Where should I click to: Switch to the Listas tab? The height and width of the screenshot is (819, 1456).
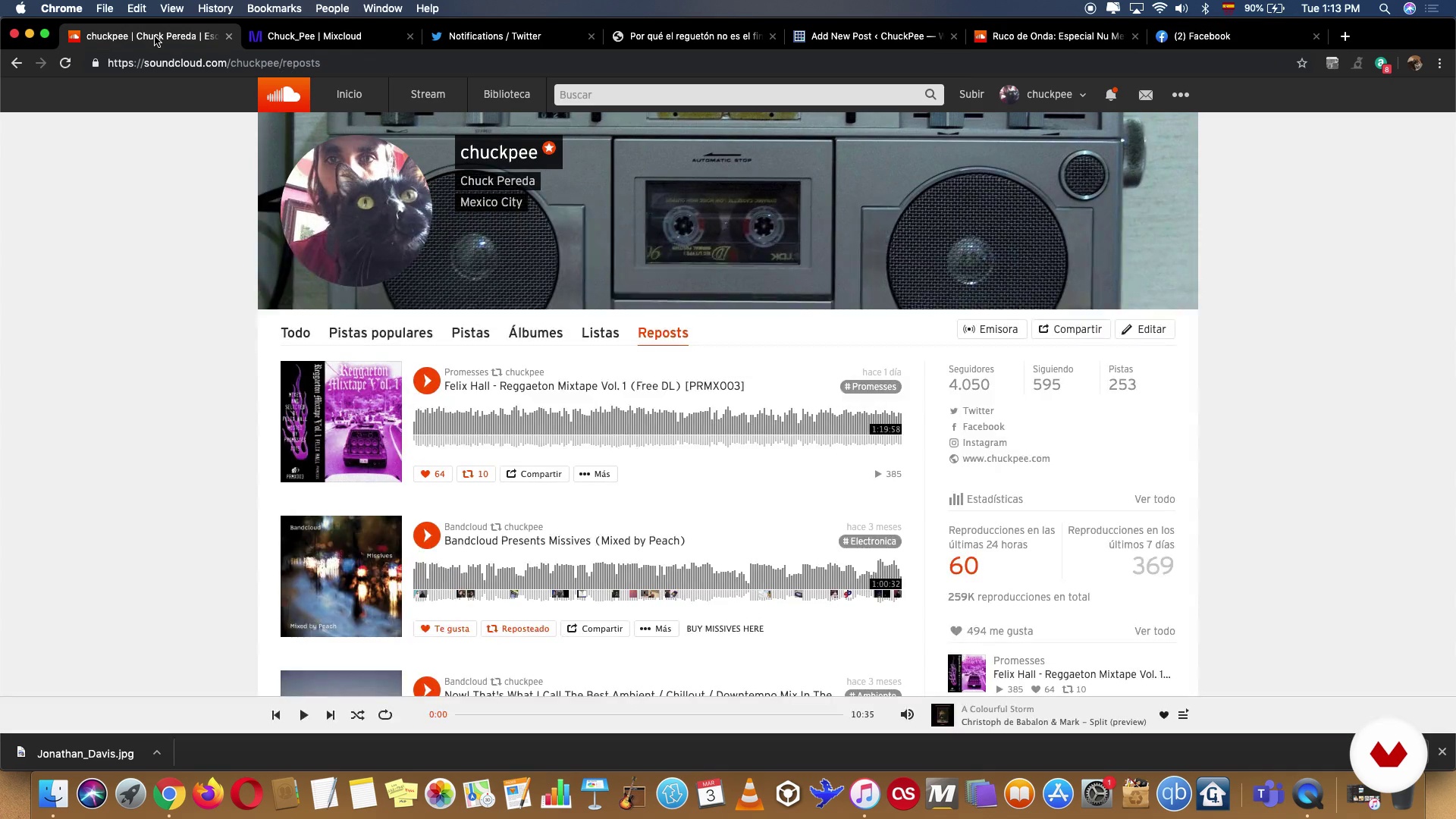(x=601, y=333)
